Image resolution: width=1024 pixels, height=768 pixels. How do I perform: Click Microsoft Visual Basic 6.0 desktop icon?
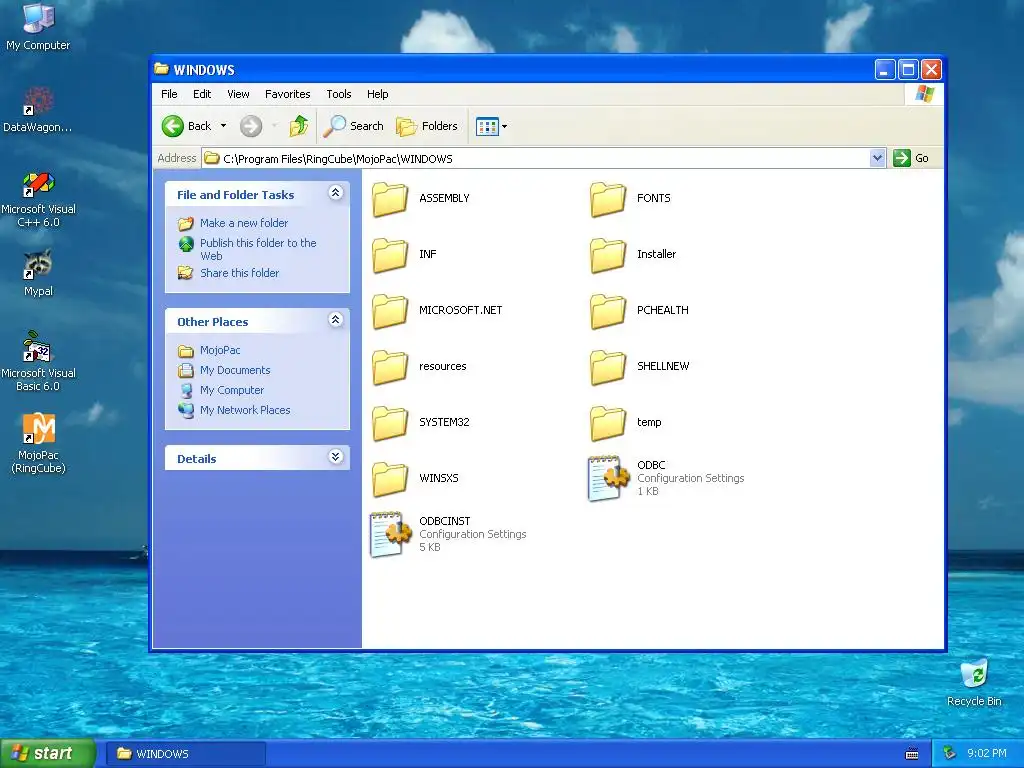click(x=38, y=347)
